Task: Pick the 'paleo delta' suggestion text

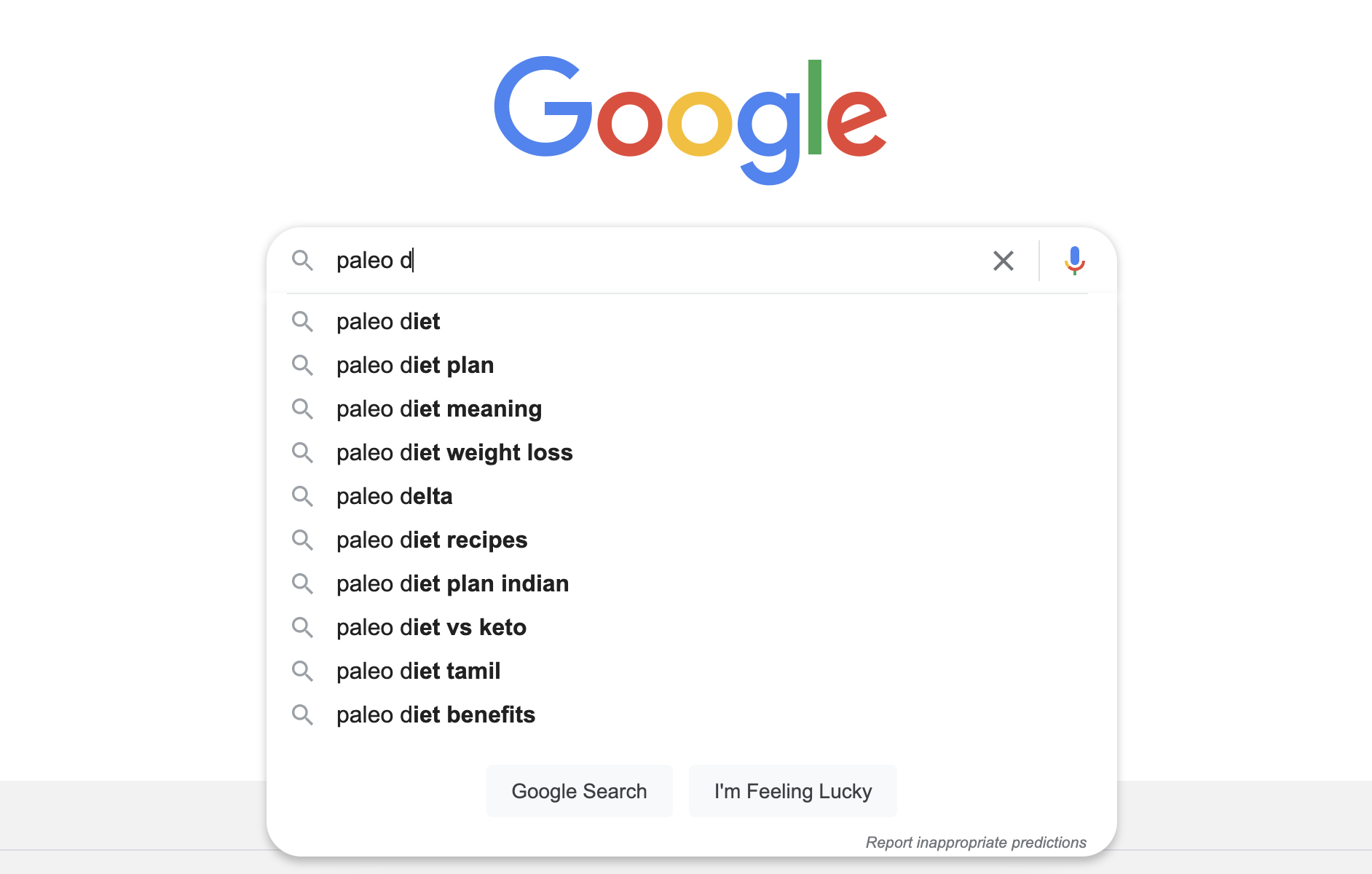Action: click(x=394, y=496)
